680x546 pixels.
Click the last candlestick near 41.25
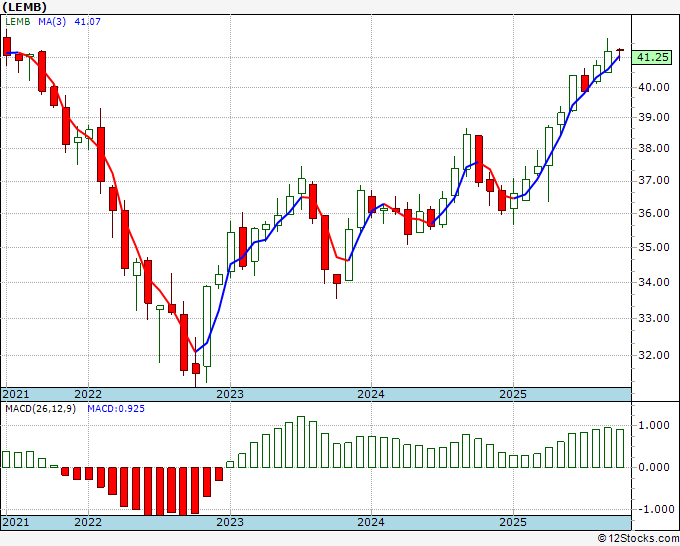click(620, 52)
